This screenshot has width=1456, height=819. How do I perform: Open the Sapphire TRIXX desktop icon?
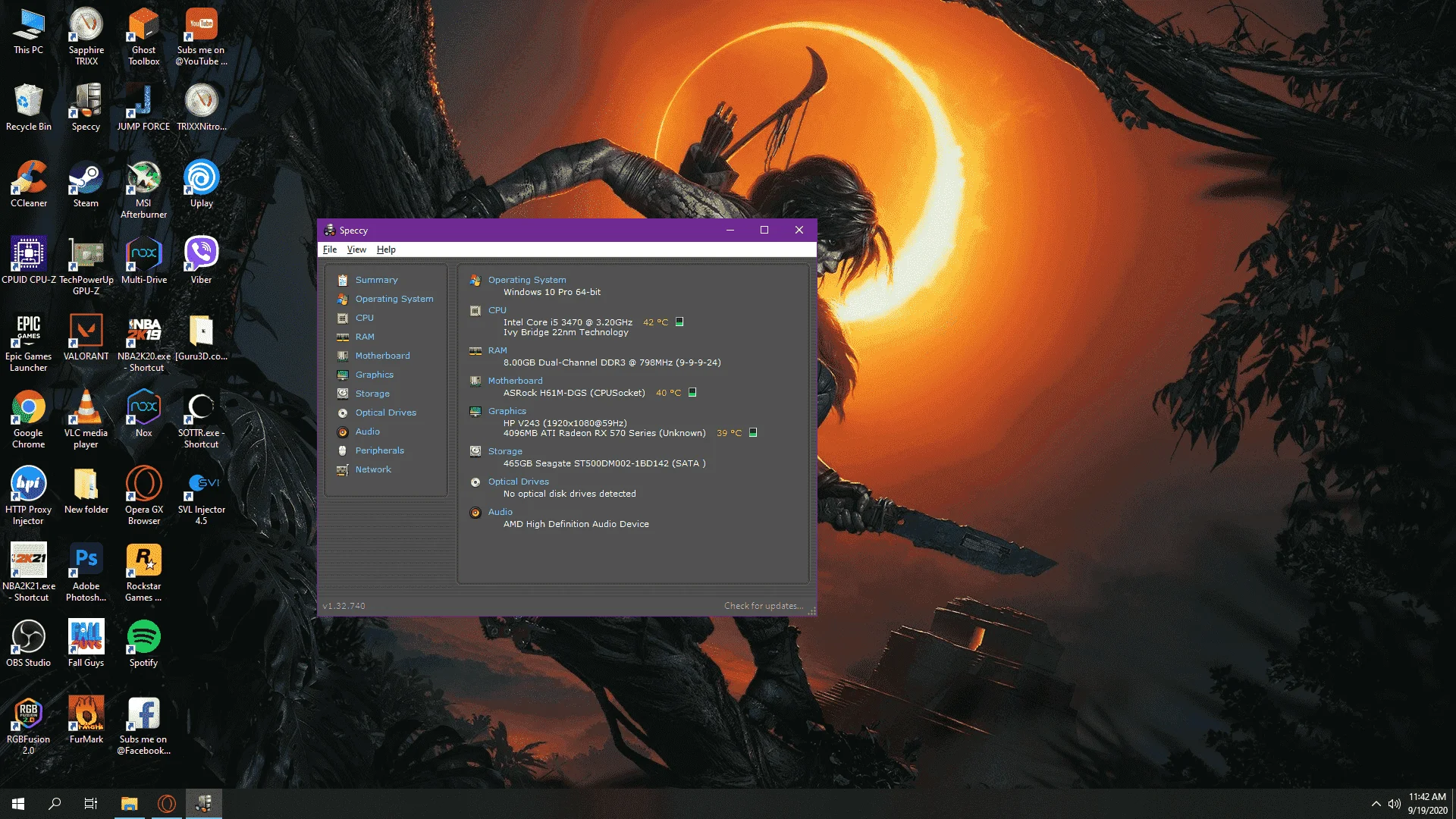click(x=86, y=36)
